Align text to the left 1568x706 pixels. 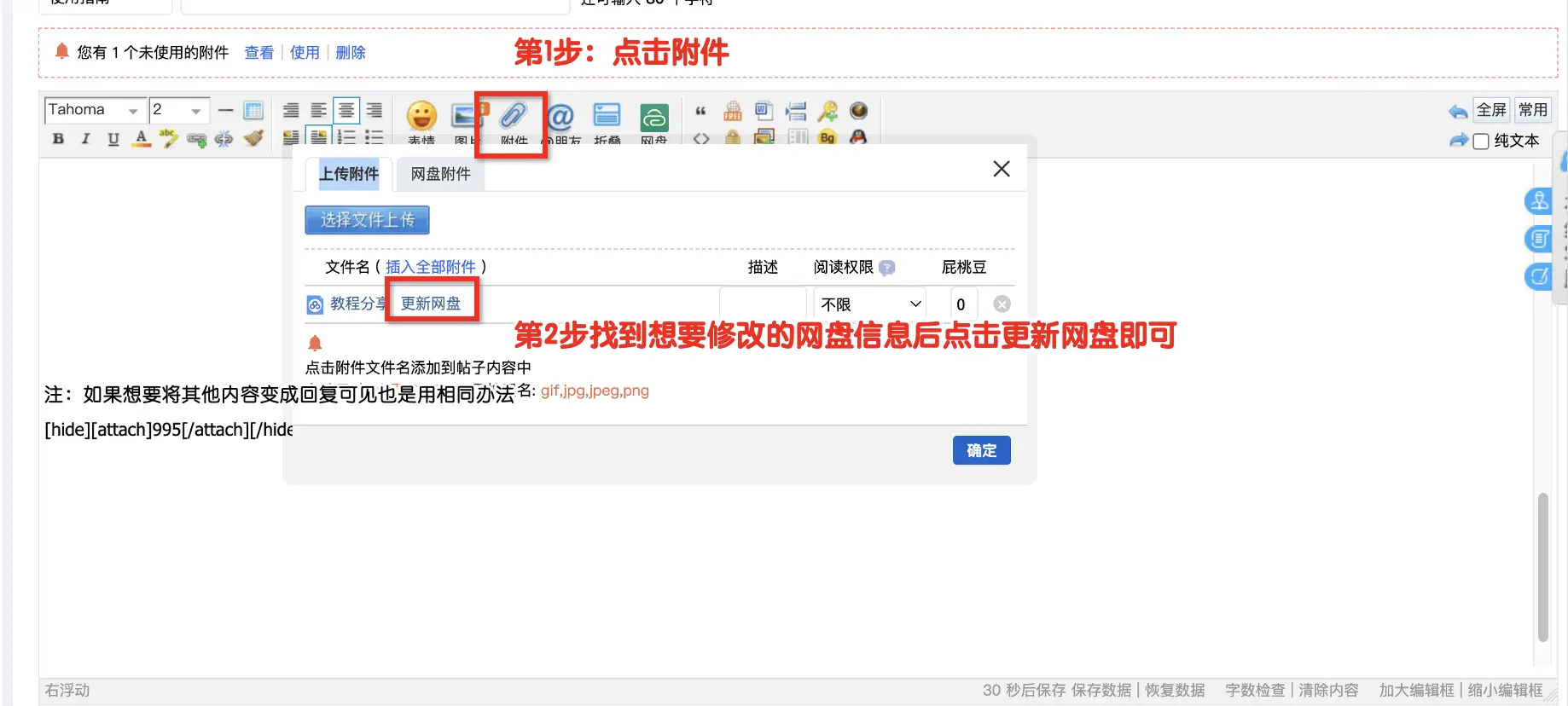pyautogui.click(x=318, y=110)
